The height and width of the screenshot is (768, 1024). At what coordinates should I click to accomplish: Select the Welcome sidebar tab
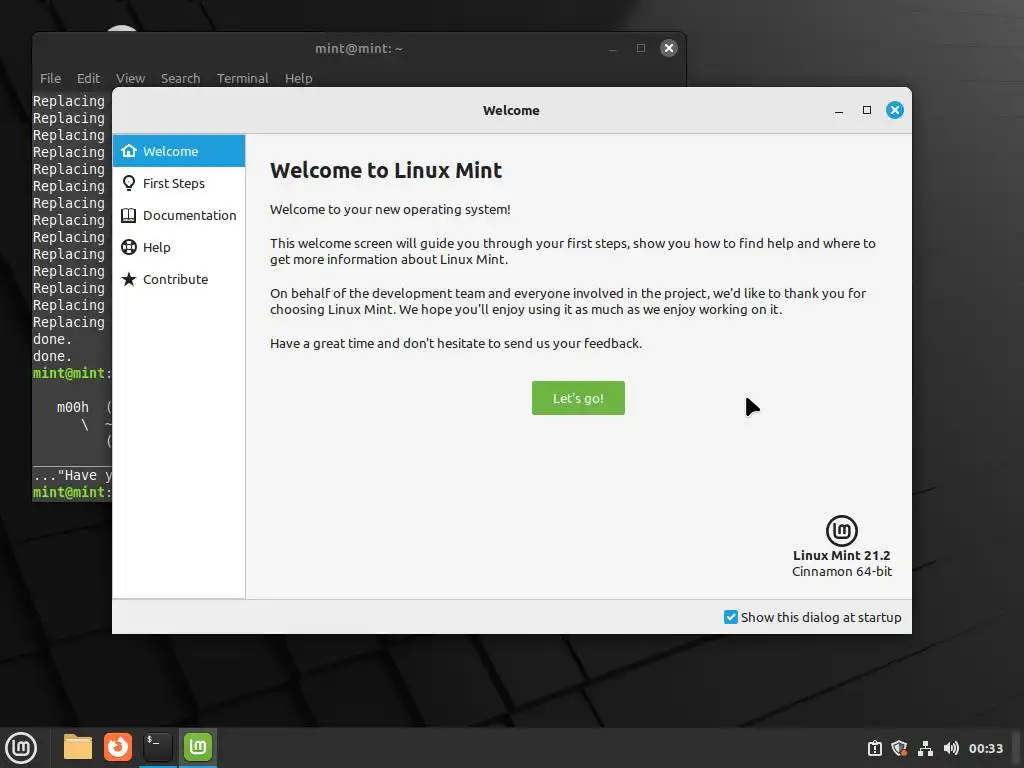point(178,151)
